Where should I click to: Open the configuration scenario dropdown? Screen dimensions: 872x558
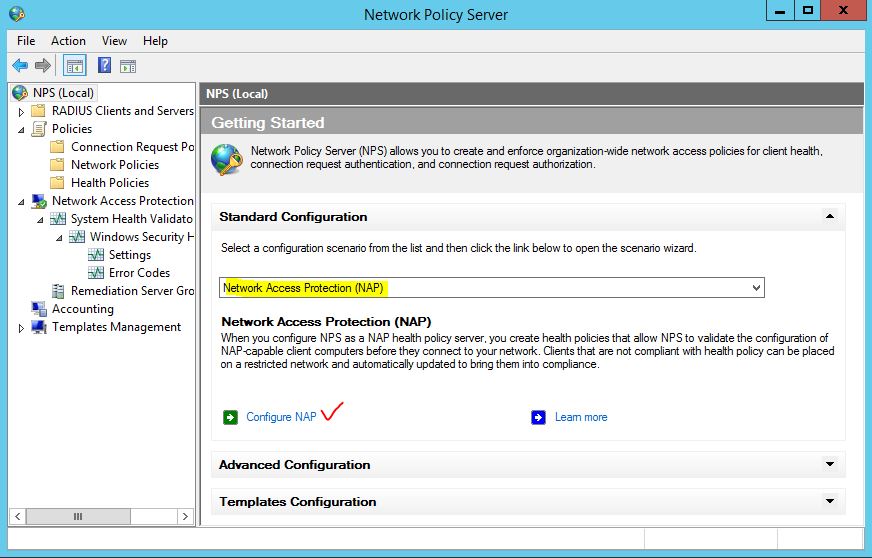coord(756,288)
